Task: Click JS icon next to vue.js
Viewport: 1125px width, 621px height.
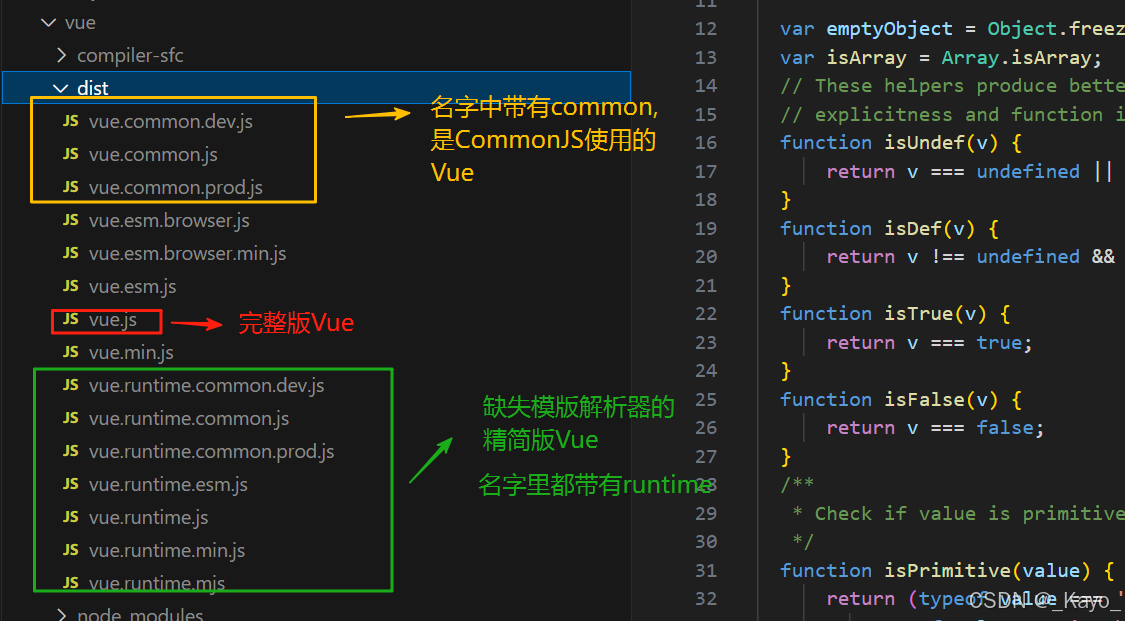Action: click(x=70, y=319)
